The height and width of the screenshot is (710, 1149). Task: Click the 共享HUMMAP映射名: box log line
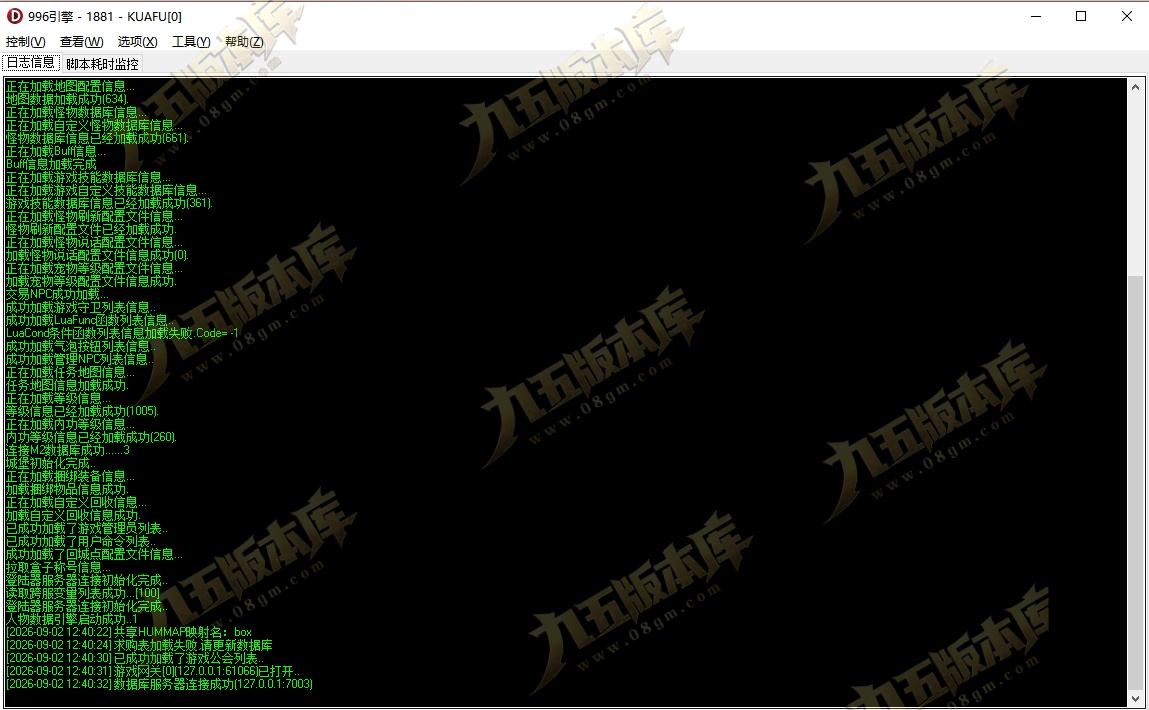pyautogui.click(x=129, y=632)
